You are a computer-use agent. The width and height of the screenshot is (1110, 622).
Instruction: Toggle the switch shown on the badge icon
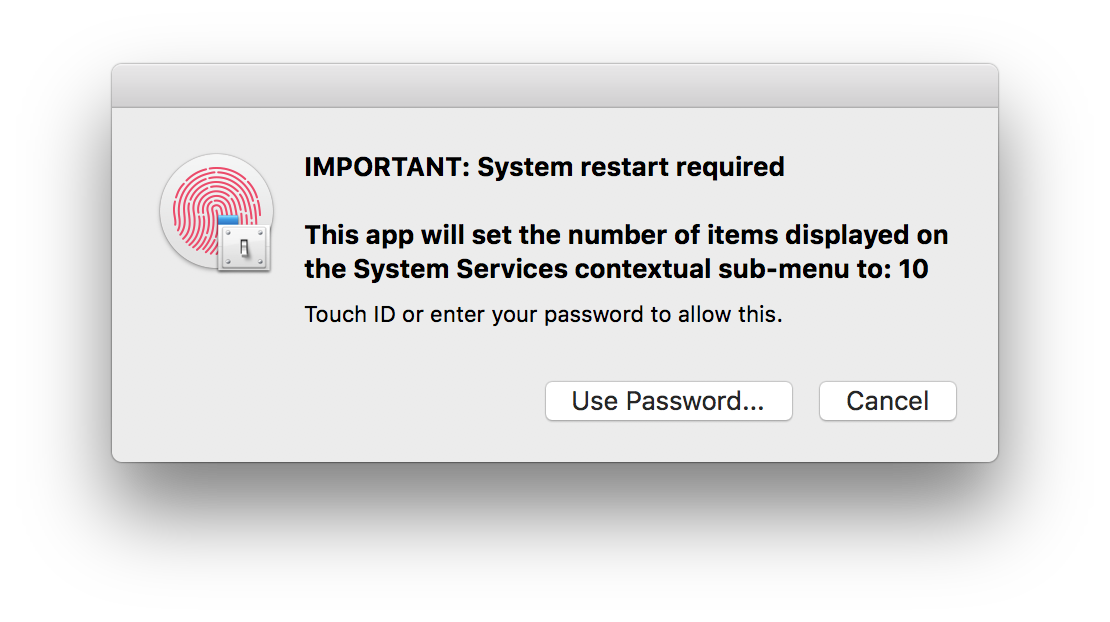[x=243, y=245]
